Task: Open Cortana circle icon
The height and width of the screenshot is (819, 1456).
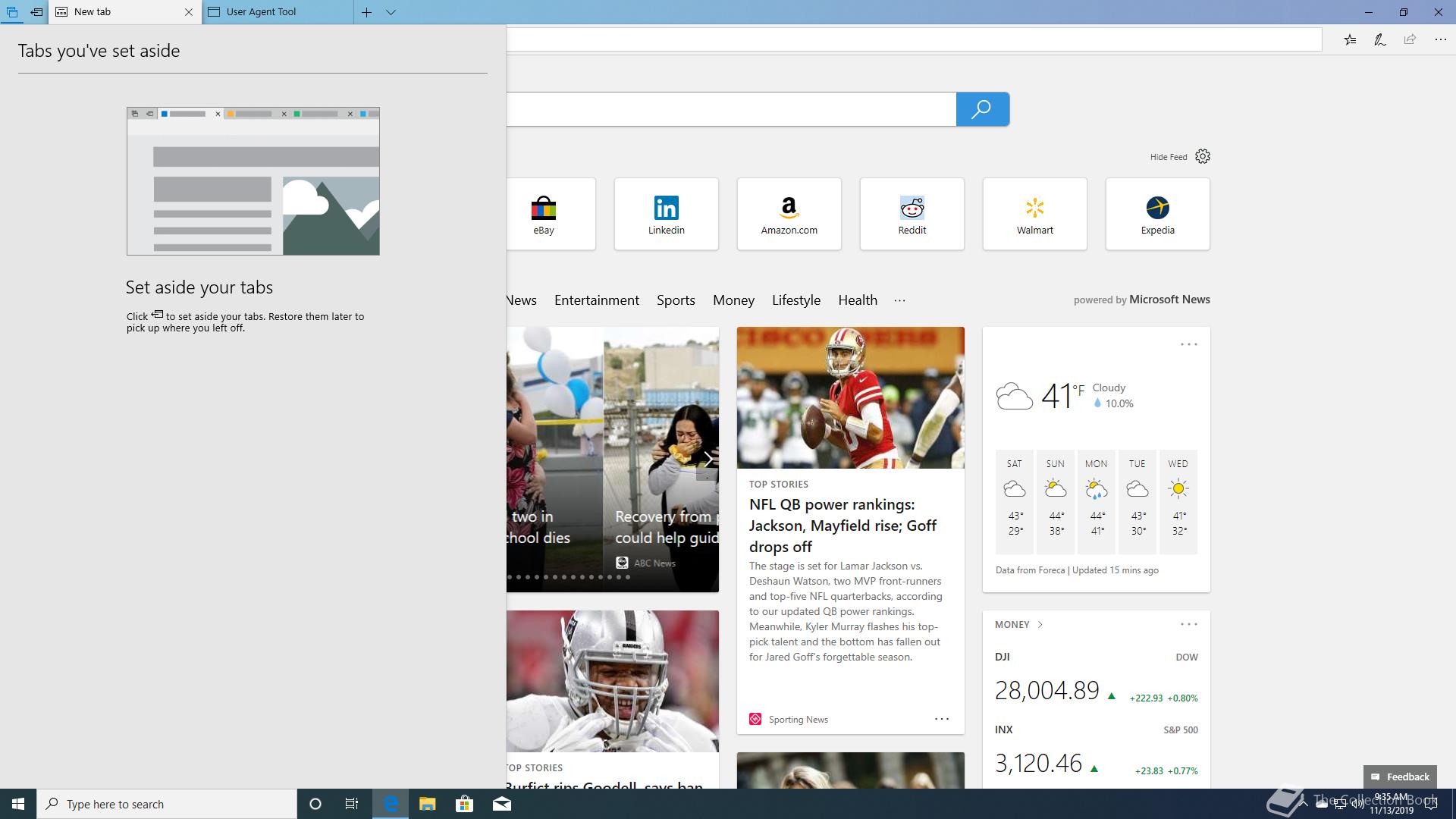Action: click(x=315, y=804)
